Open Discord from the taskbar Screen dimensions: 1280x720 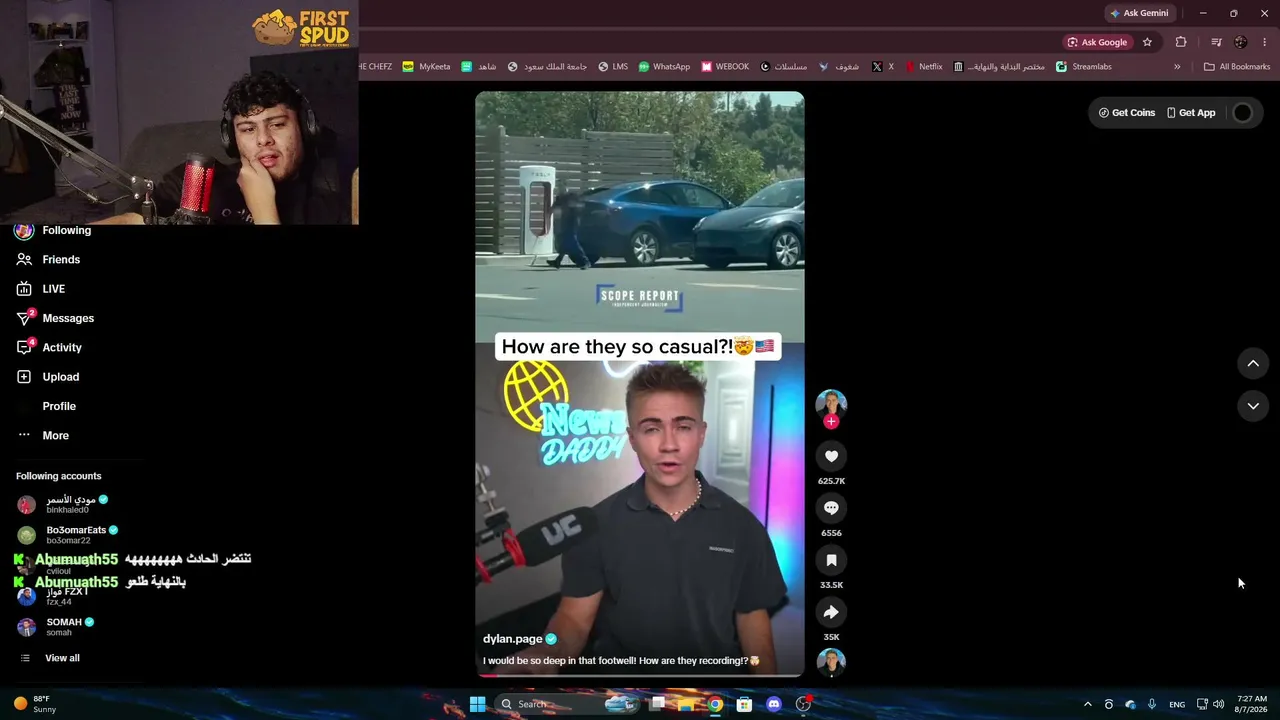[x=773, y=704]
